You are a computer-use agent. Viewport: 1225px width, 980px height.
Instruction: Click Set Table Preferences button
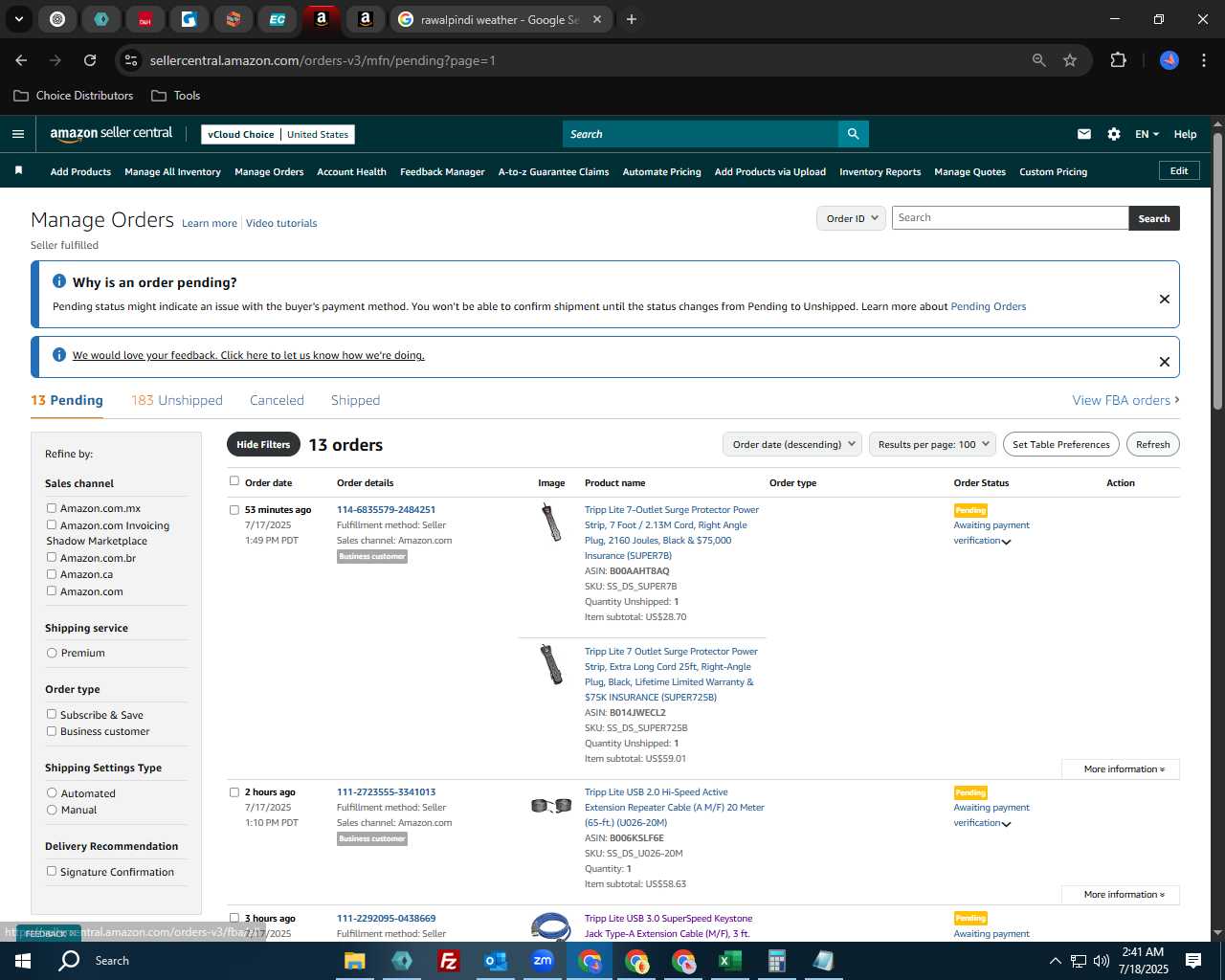click(1060, 444)
